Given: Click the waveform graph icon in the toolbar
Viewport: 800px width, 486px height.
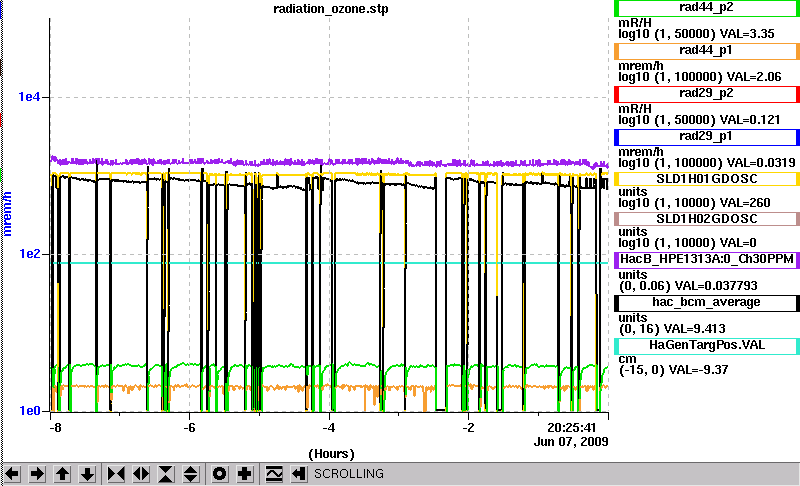Looking at the screenshot, I should [274, 474].
